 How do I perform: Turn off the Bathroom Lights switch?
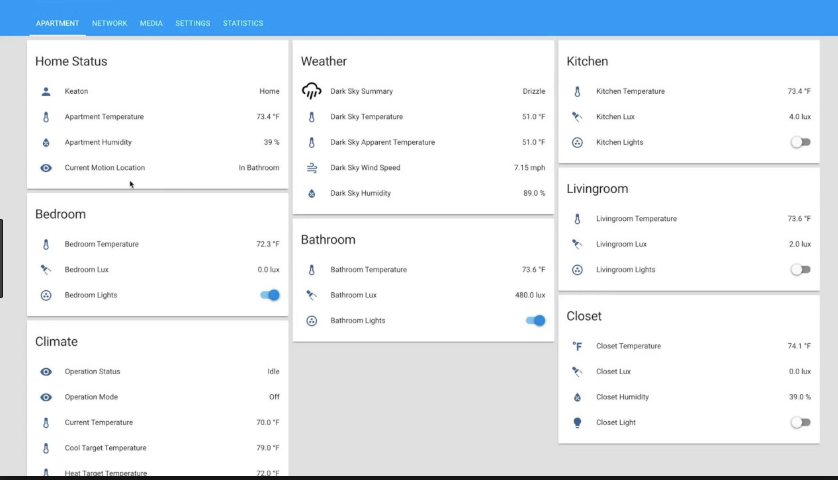[x=536, y=321]
